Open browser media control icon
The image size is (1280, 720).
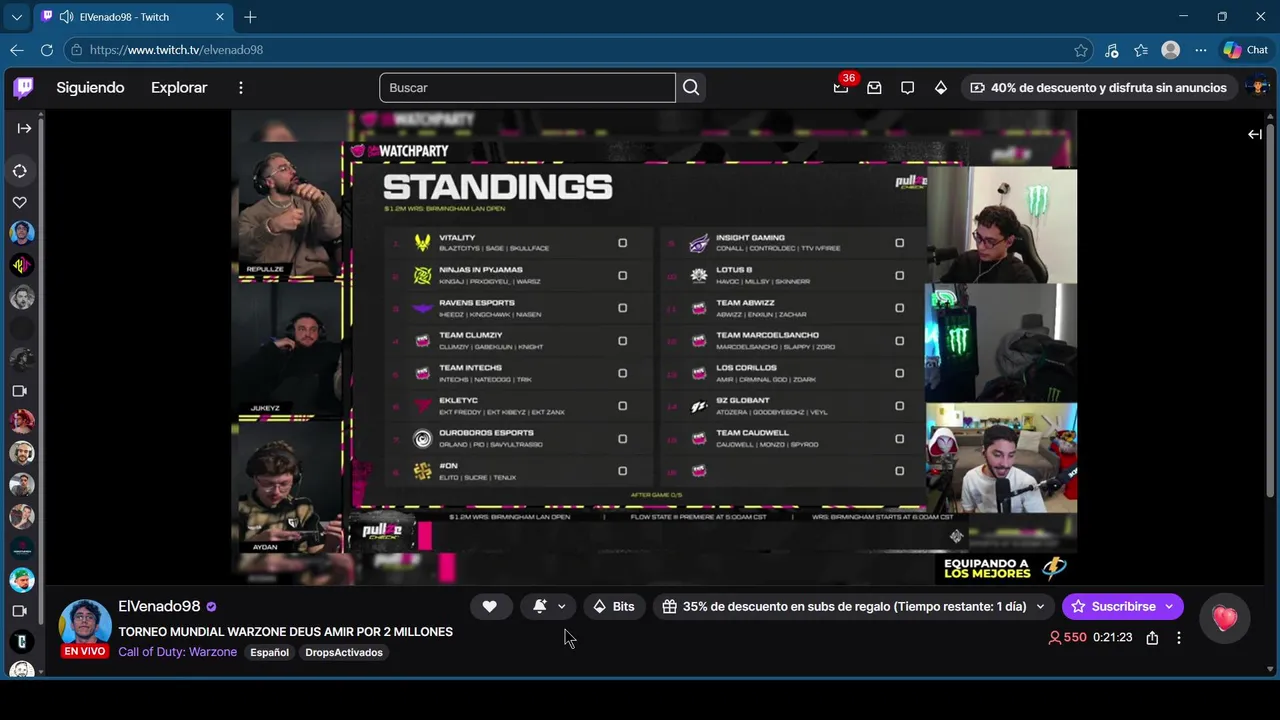(1112, 50)
